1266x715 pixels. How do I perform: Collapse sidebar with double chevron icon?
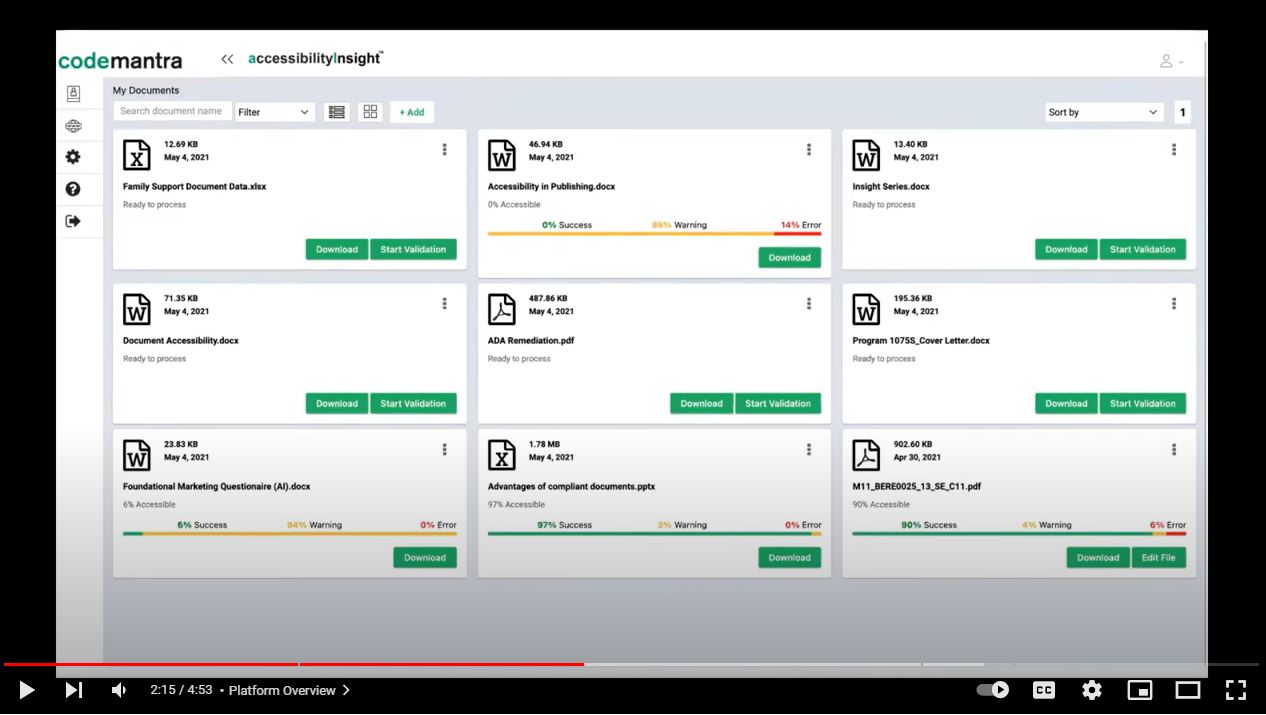[x=227, y=60]
